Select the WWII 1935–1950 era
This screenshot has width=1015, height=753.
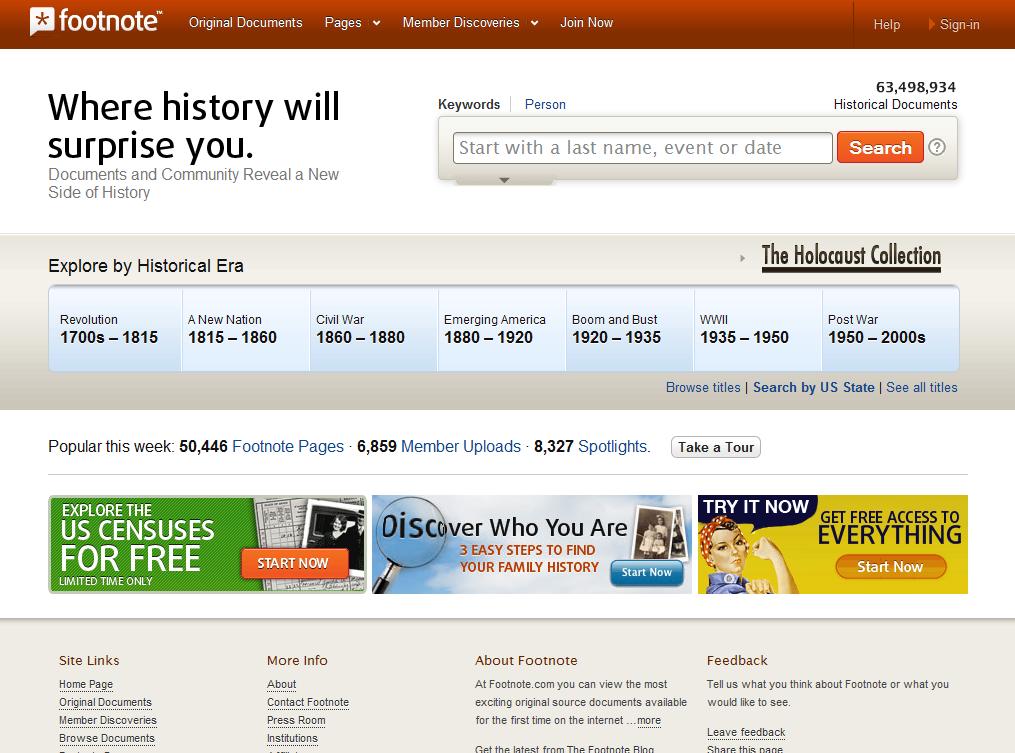[757, 329]
